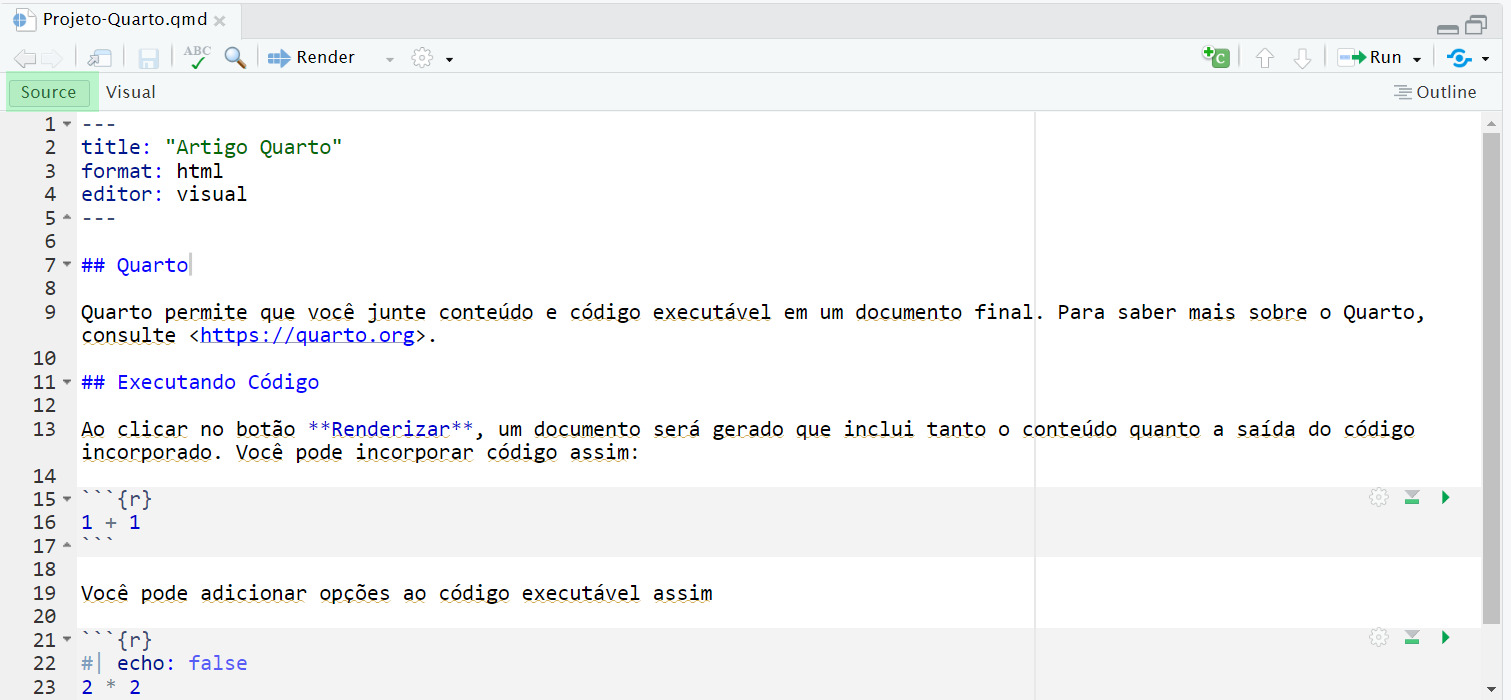Viewport: 1511px width, 700px height.
Task: Click on the format: html line
Action: pyautogui.click(x=152, y=171)
